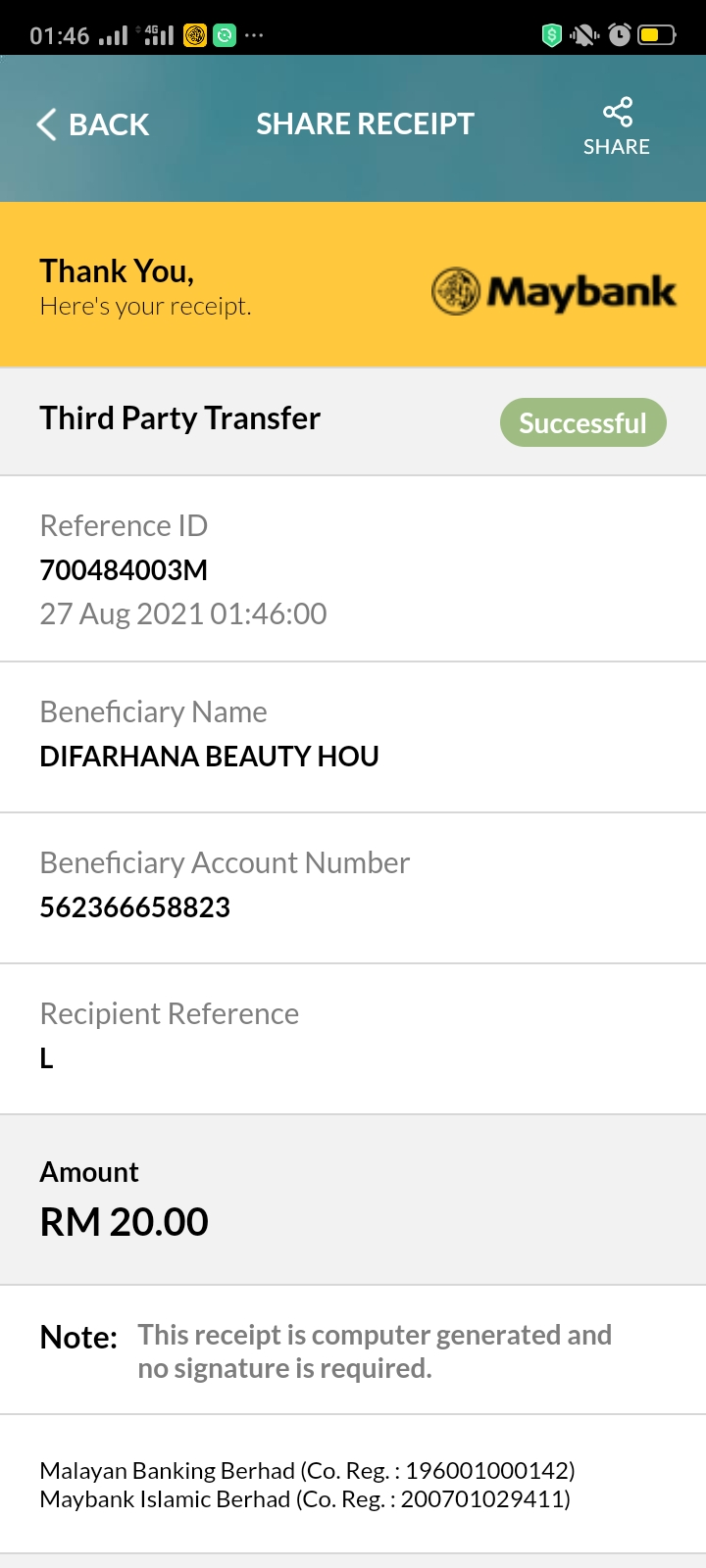Viewport: 706px width, 1568px height.
Task: Tap the muted notification bell icon
Action: [584, 35]
